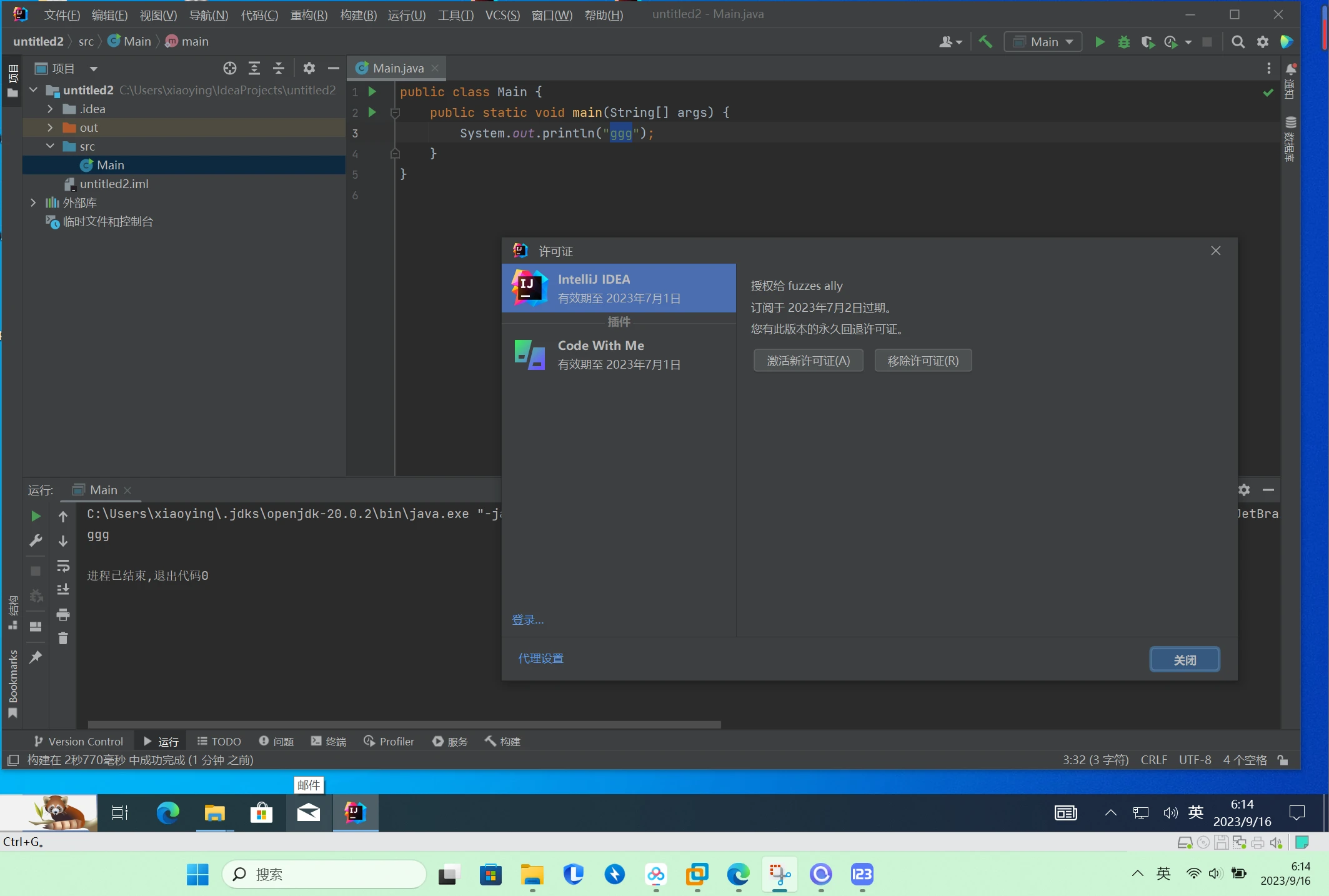
Task: Run with Coverage shield icon
Action: 1147,42
